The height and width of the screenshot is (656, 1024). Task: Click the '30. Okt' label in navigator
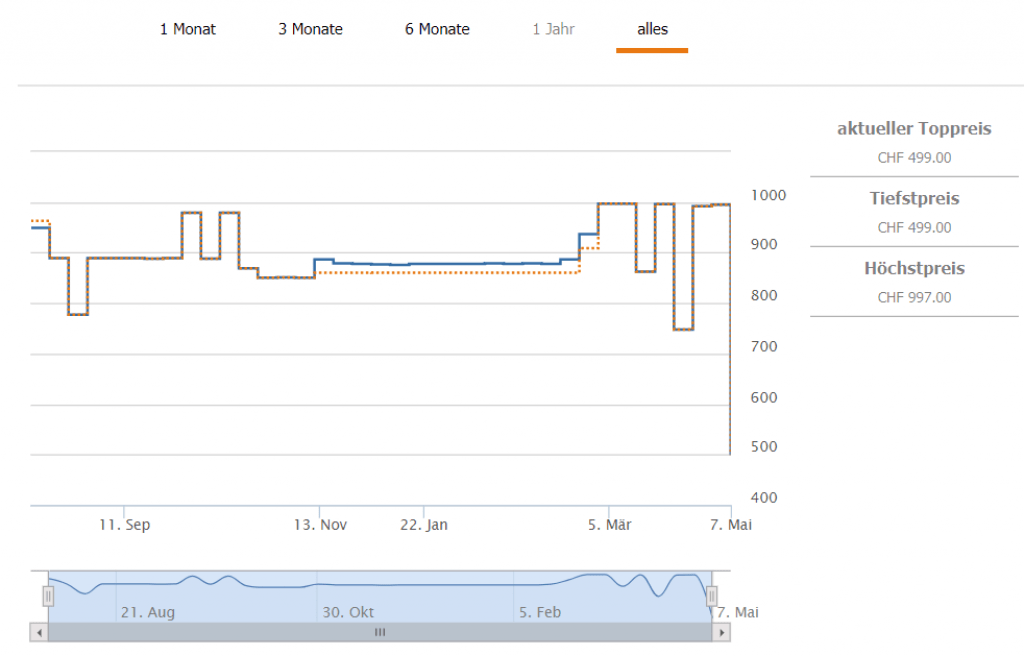click(x=348, y=612)
